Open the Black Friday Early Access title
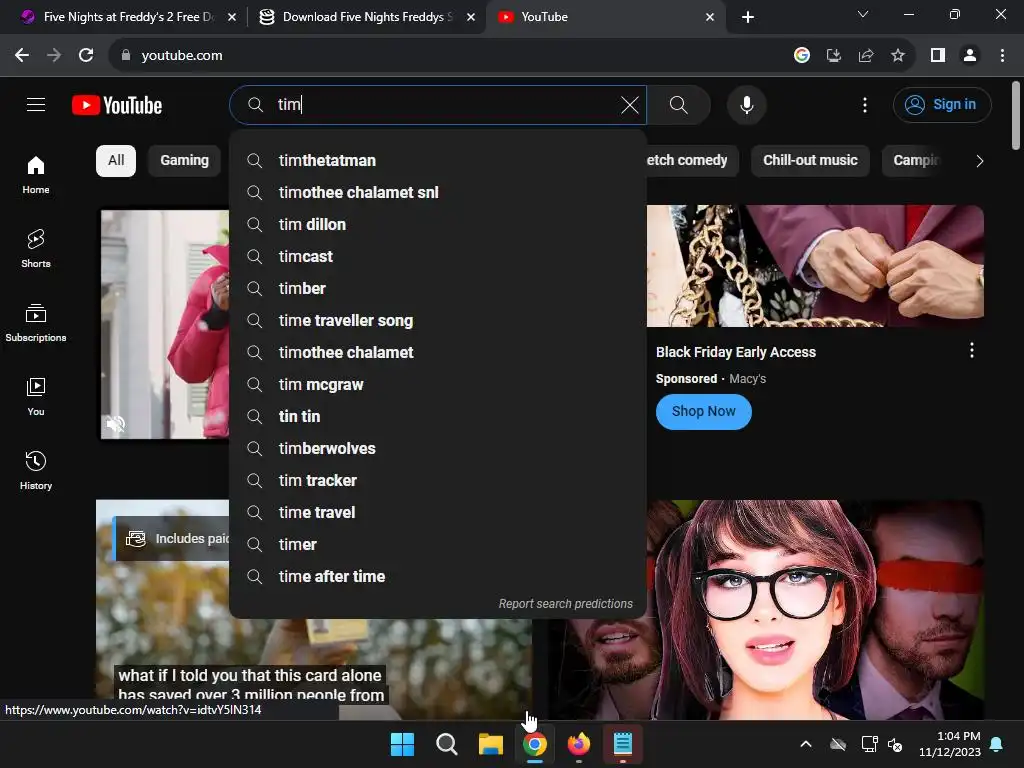This screenshot has height=768, width=1024. pyautogui.click(x=735, y=352)
